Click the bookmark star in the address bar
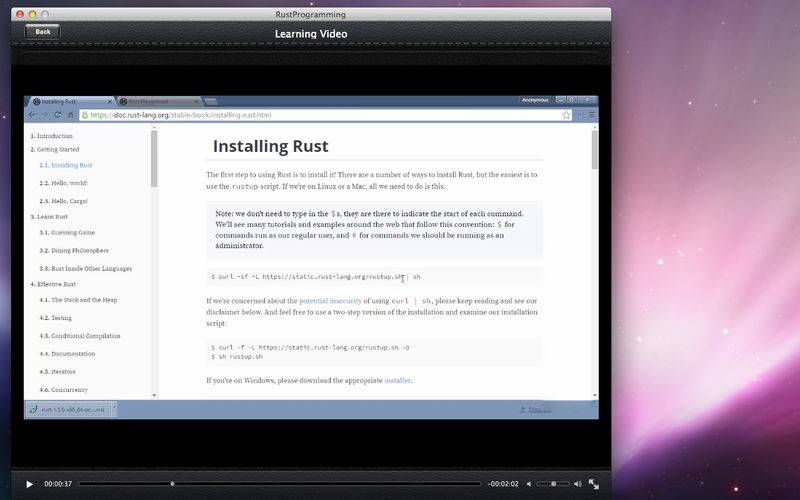 (566, 115)
